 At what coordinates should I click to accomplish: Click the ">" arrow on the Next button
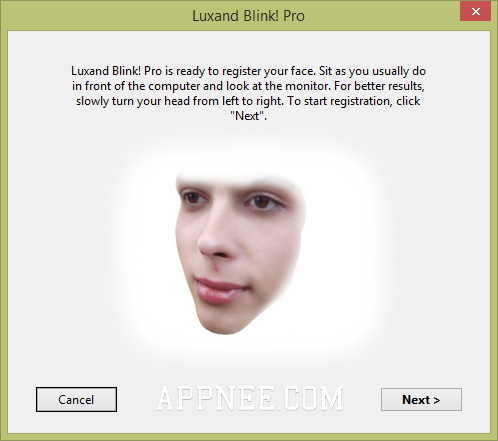point(436,400)
